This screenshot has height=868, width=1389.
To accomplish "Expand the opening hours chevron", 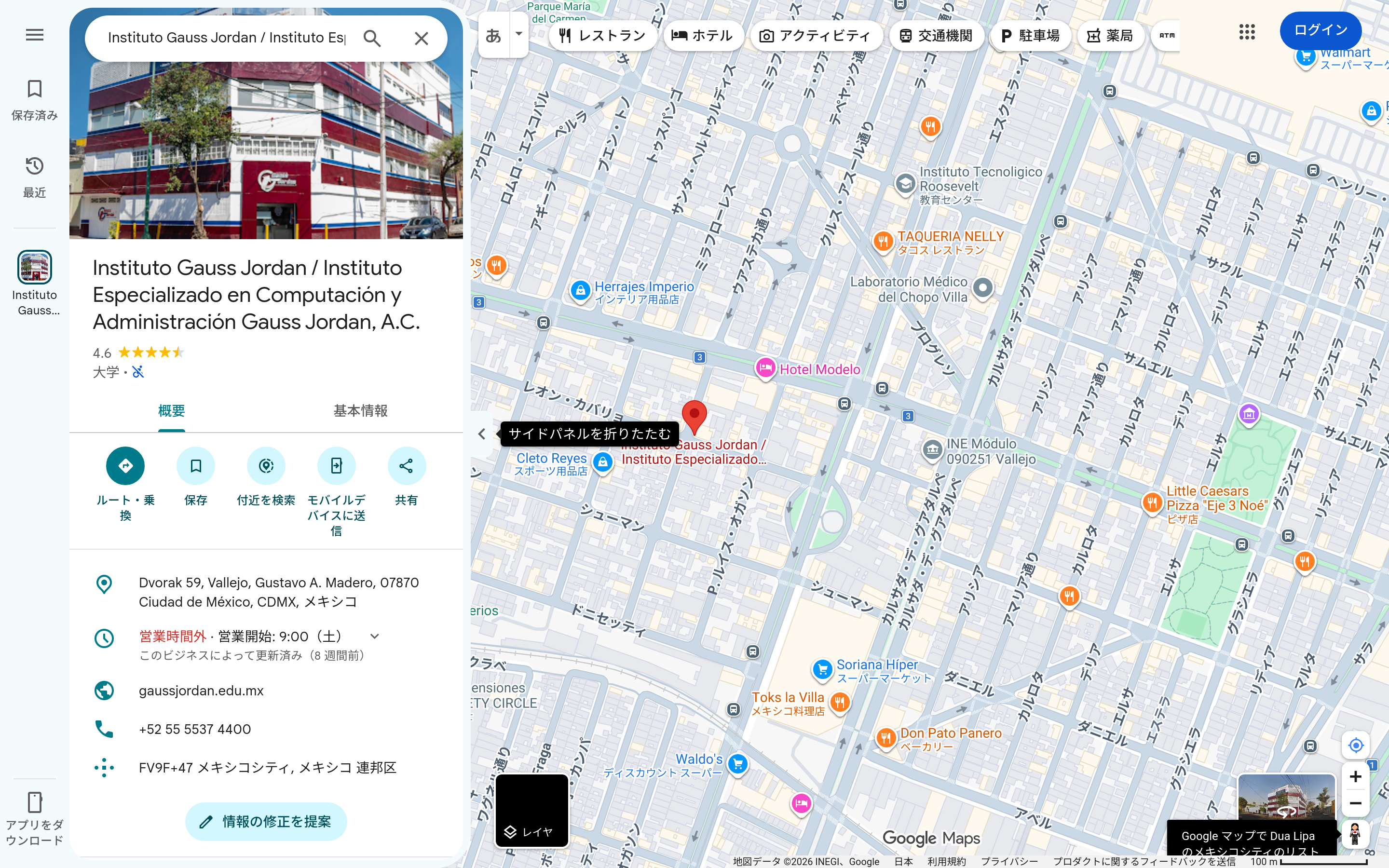I will pyautogui.click(x=374, y=636).
